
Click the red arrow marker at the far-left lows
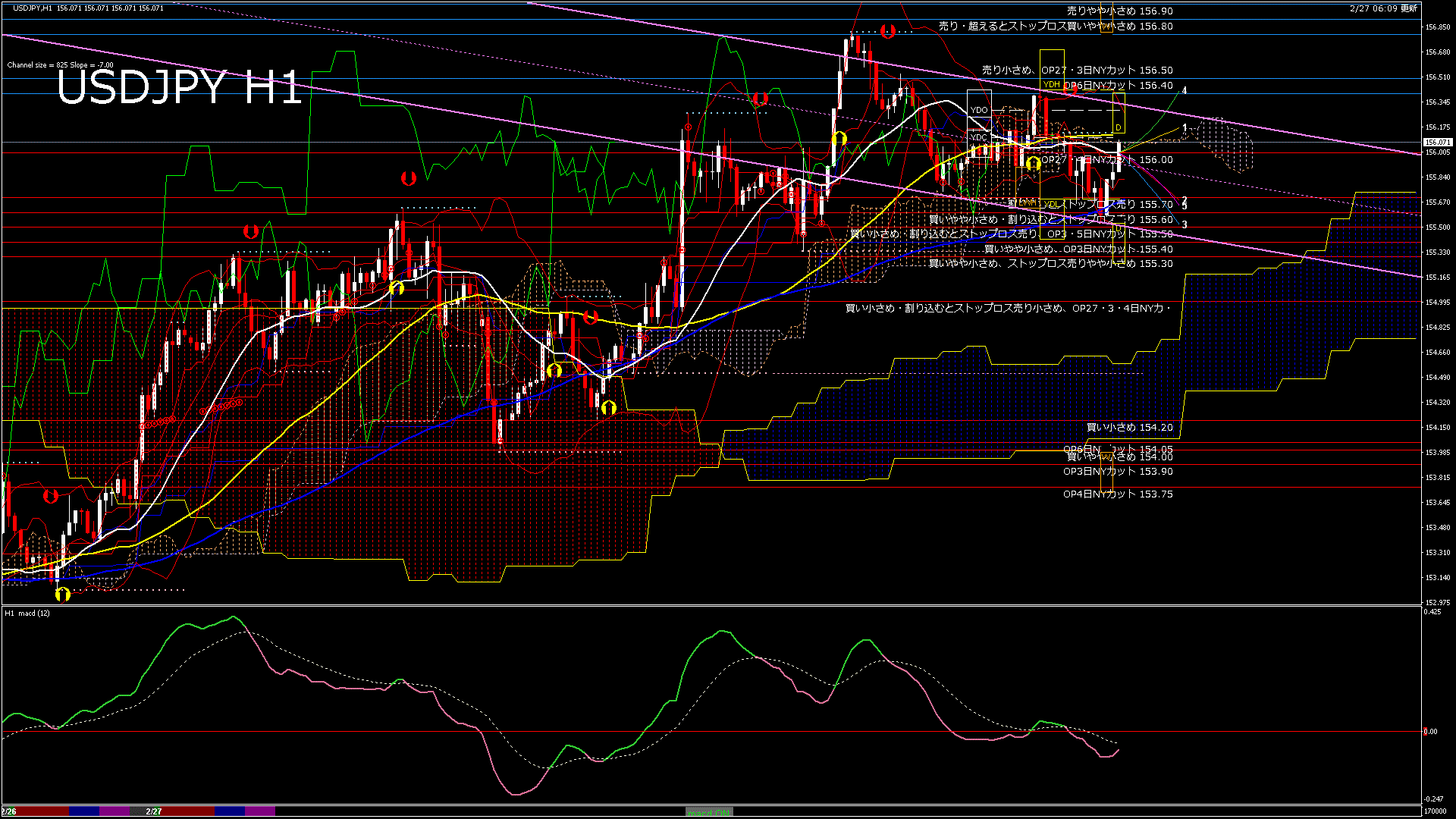pyautogui.click(x=50, y=497)
